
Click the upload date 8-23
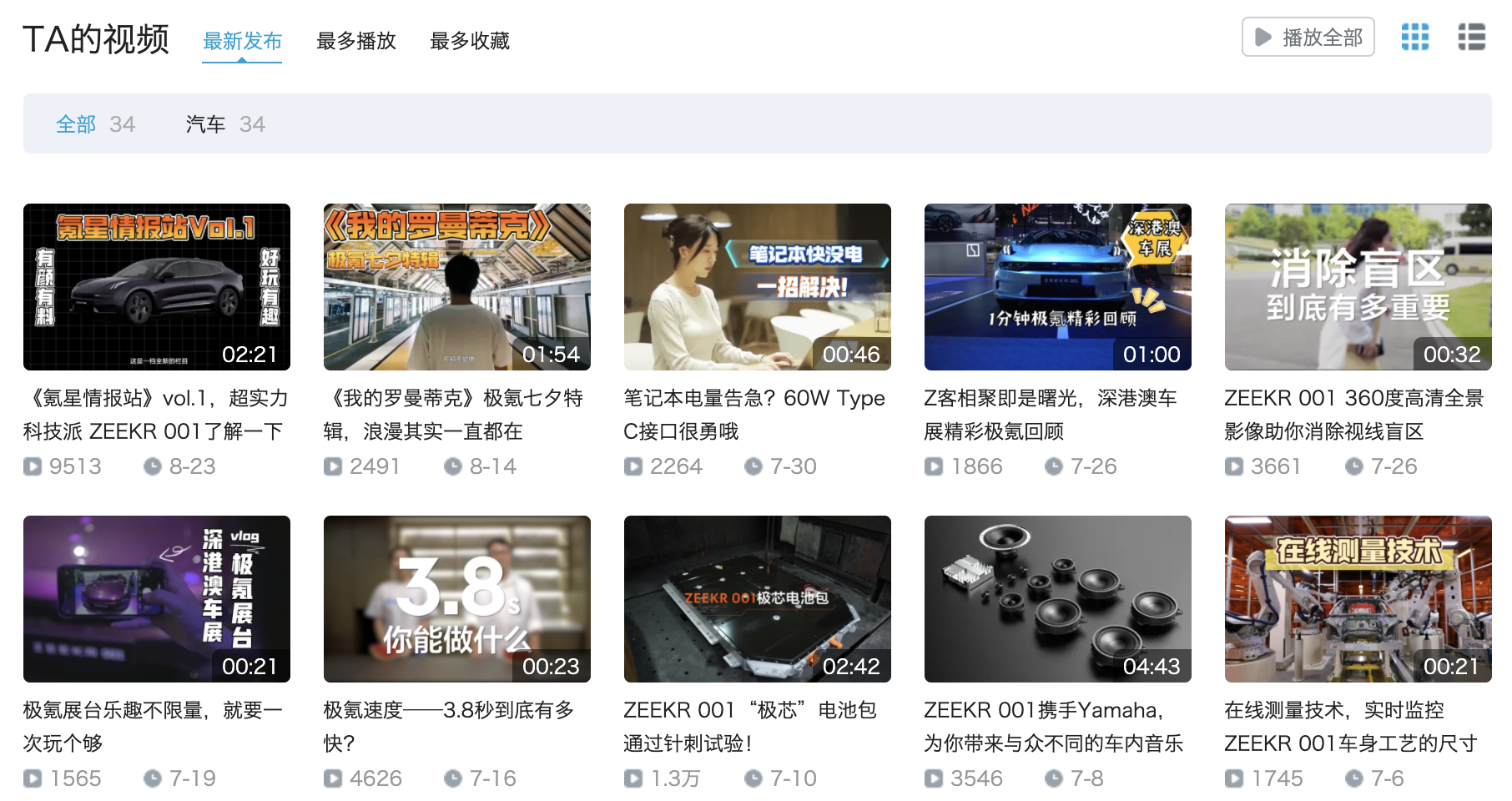193,466
